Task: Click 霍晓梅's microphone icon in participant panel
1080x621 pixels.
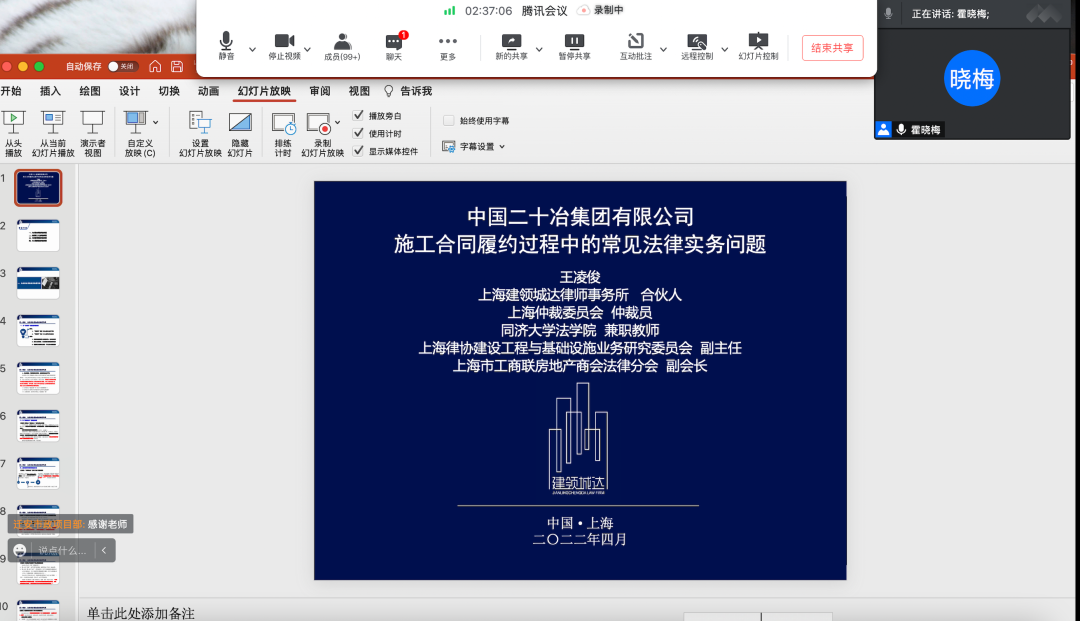Action: (901, 129)
